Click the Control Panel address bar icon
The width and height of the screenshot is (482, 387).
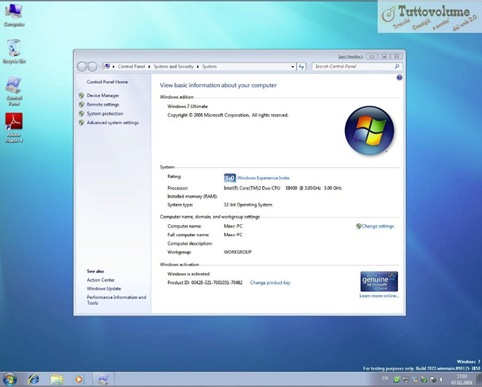pyautogui.click(x=107, y=66)
